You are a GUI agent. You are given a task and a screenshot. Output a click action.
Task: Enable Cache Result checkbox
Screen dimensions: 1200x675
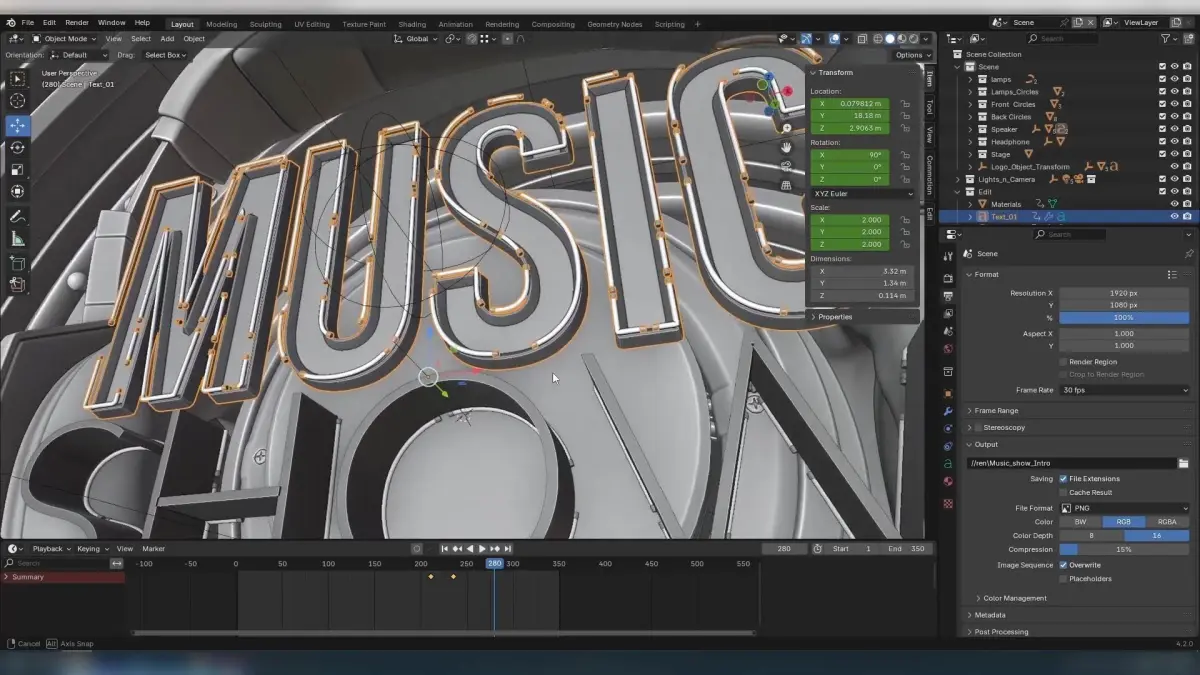click(x=1063, y=492)
